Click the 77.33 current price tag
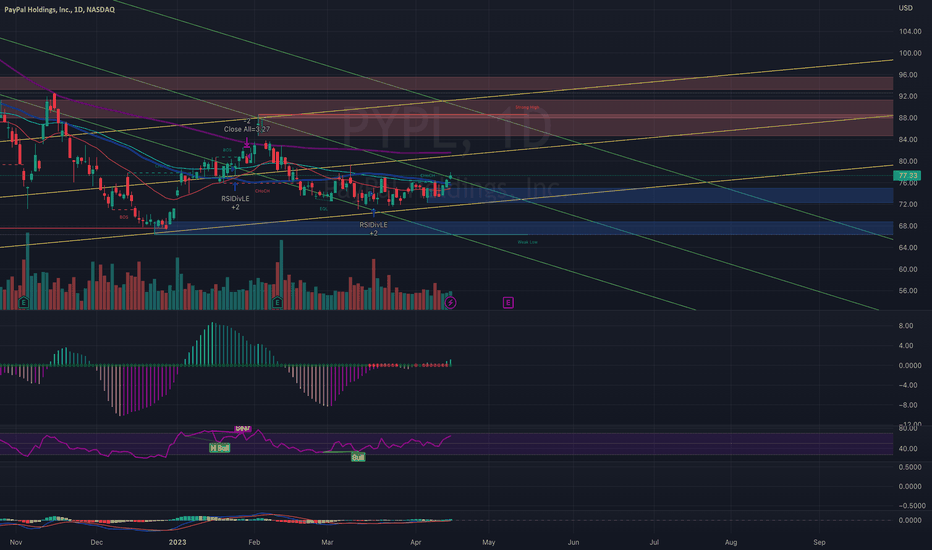Screen dimensions: 932x550 pos(908,175)
